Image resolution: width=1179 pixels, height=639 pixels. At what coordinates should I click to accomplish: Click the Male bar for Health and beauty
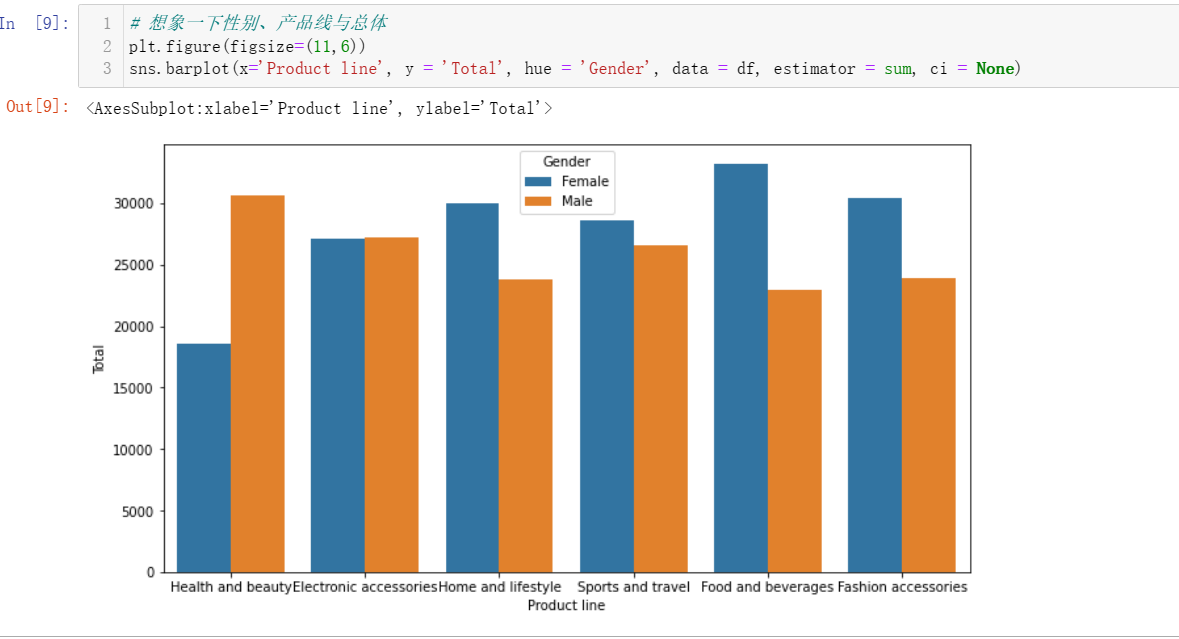pyautogui.click(x=257, y=384)
